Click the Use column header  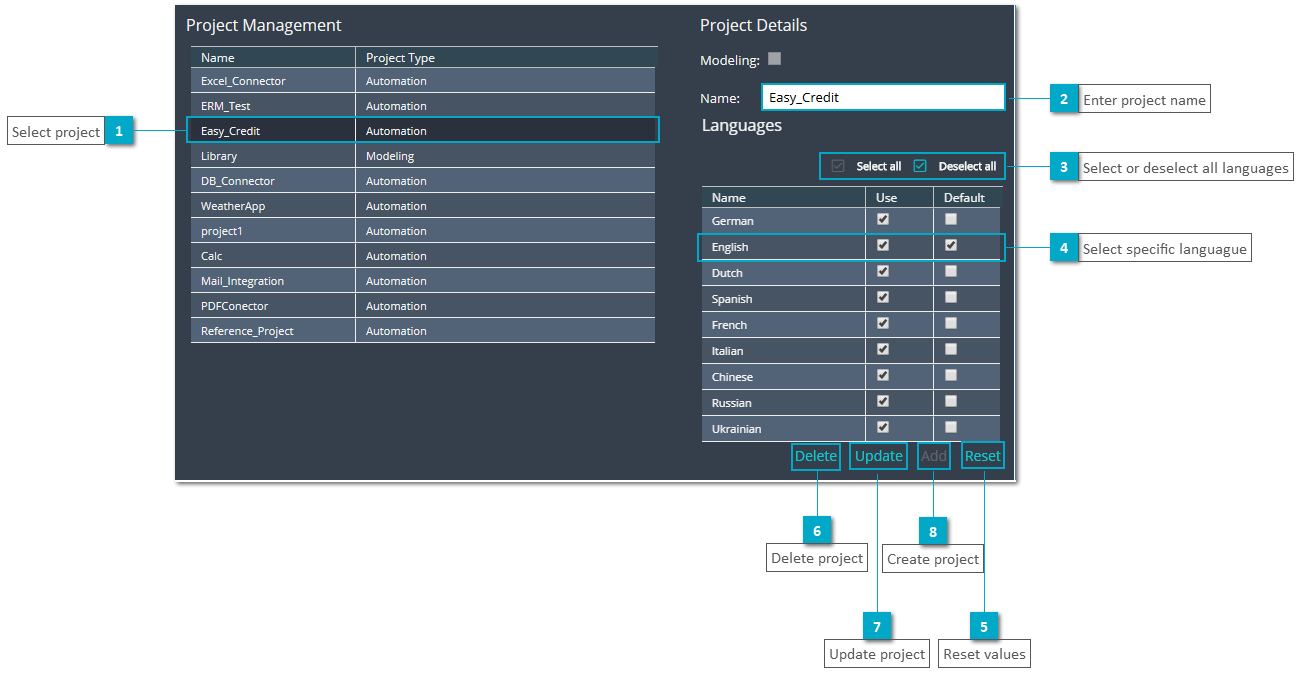point(899,197)
